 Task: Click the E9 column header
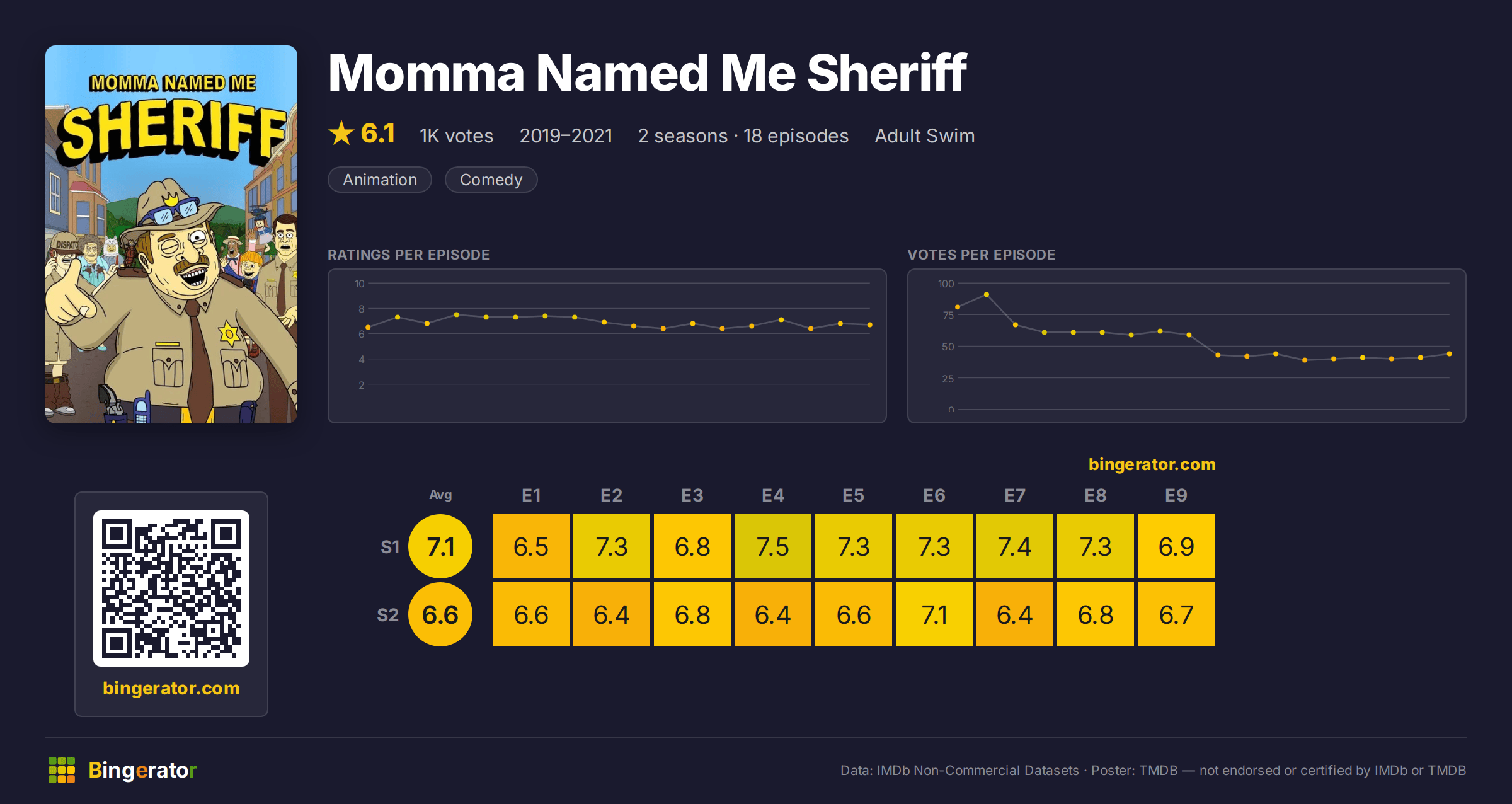(x=1176, y=495)
